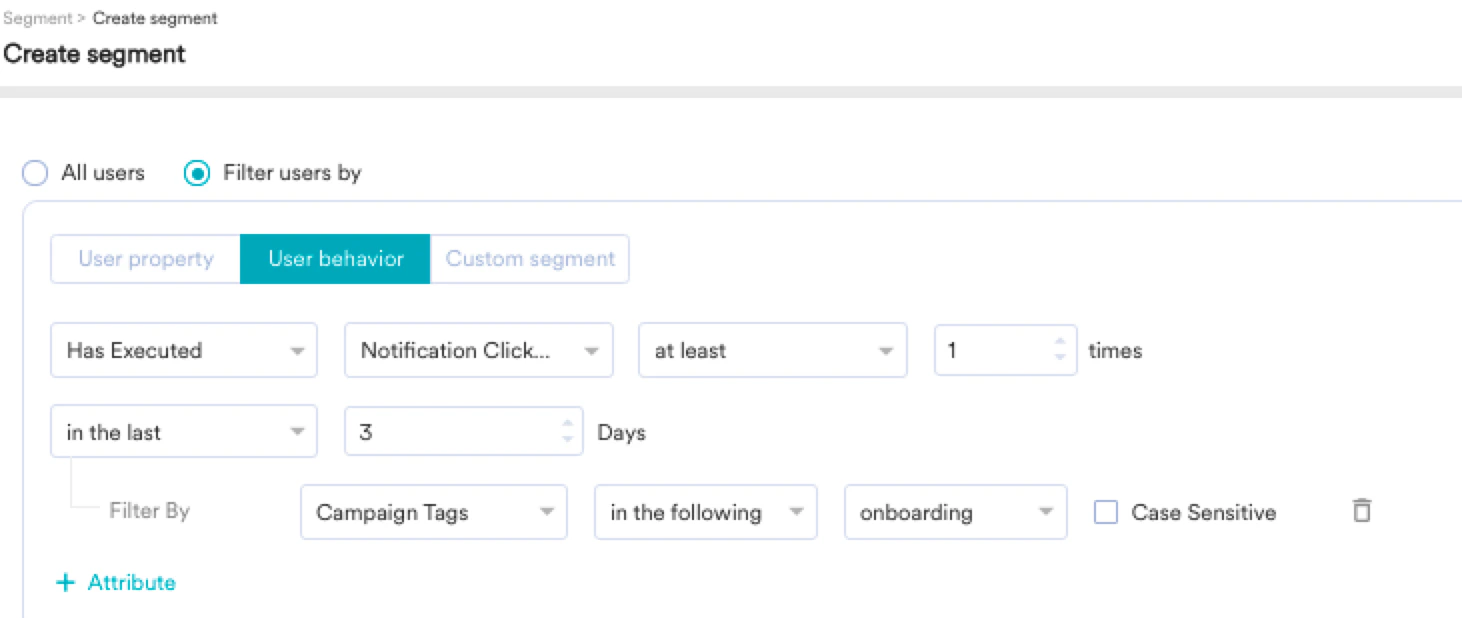1462x618 pixels.
Task: Open the onboarding value dropdown
Action: click(955, 512)
